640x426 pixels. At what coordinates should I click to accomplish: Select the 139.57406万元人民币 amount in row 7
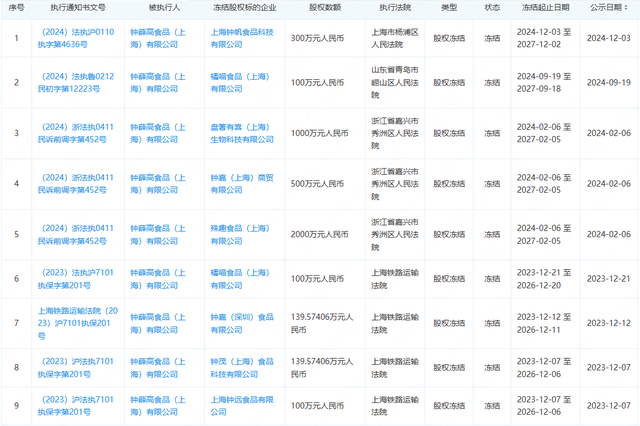[x=322, y=323]
